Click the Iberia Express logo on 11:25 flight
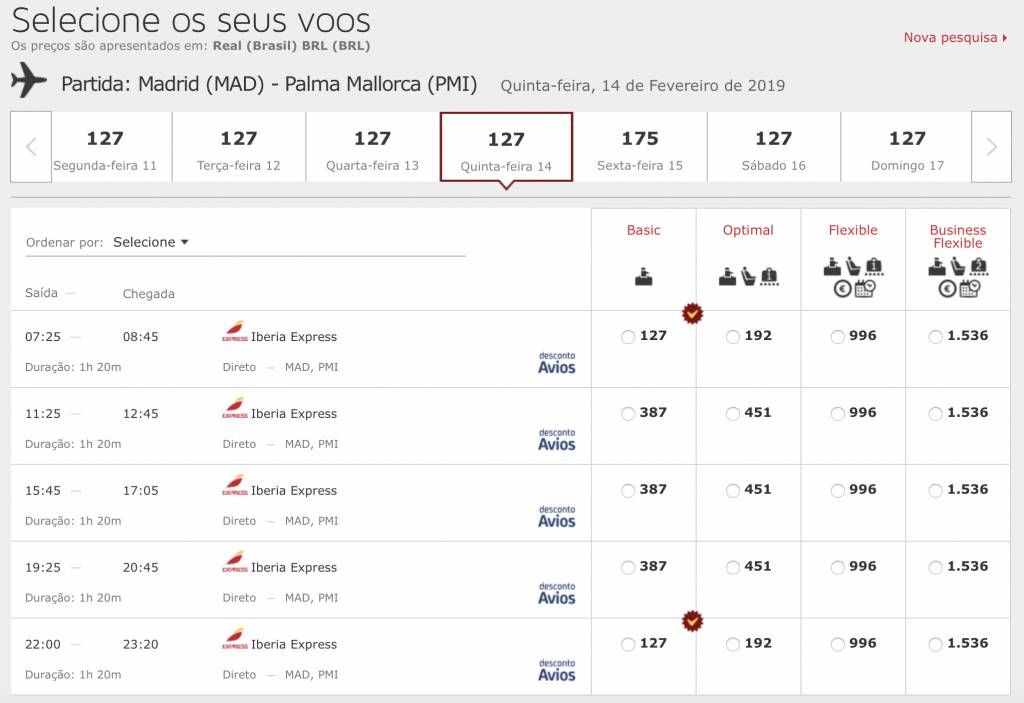 click(x=234, y=407)
